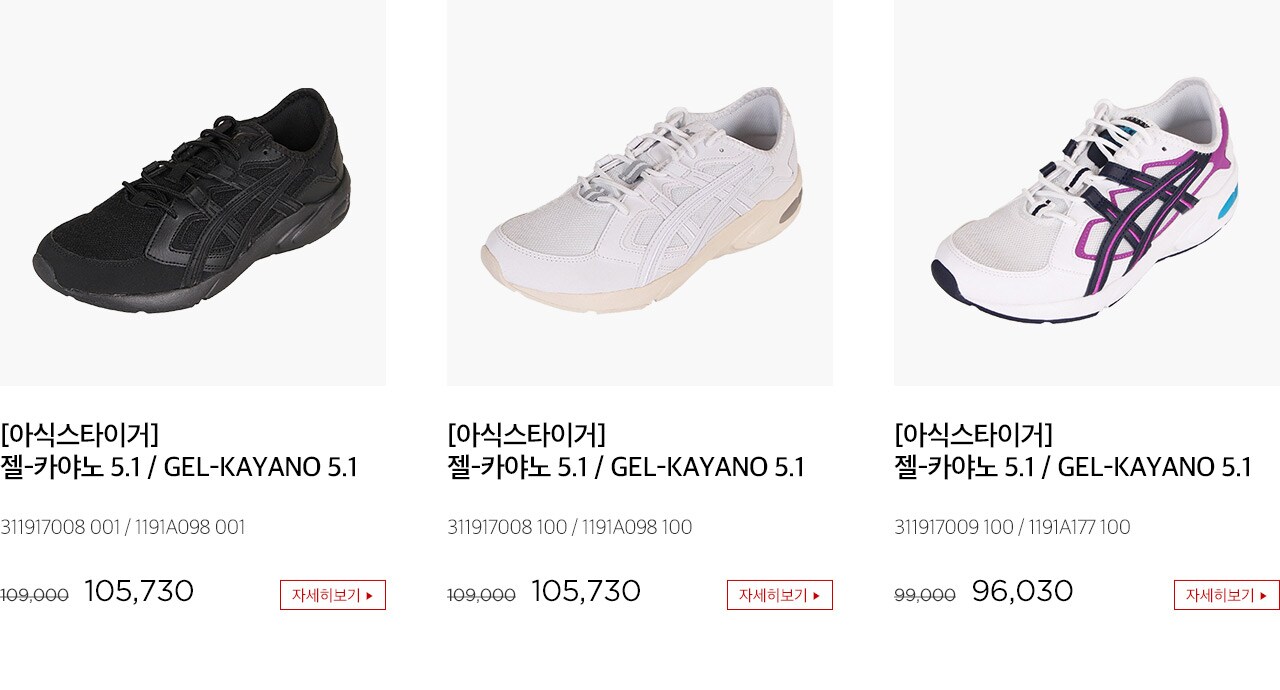
Task: Click the 96,030 sale price
Action: (1023, 591)
